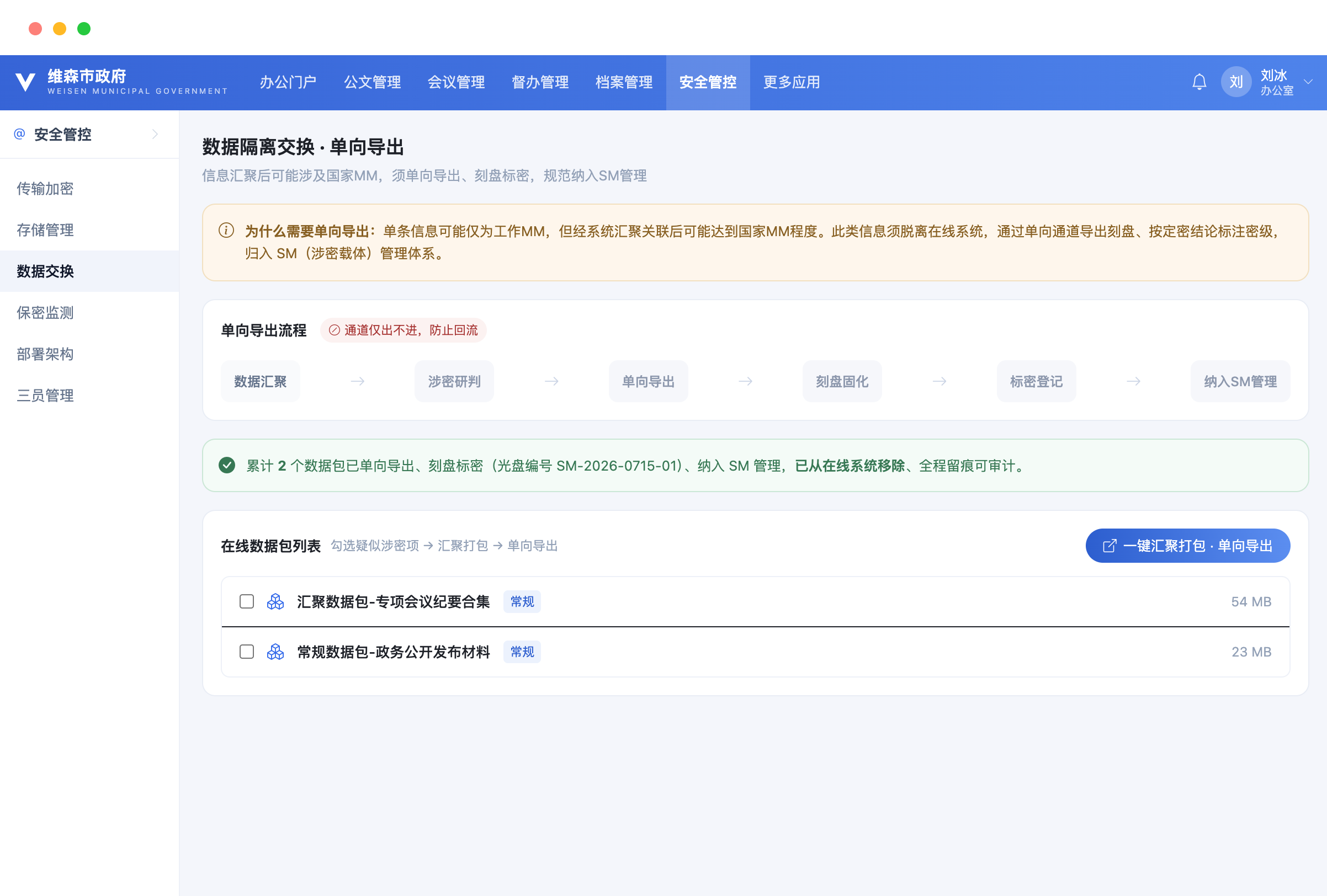Open 保密监测 in sidebar
This screenshot has width=1327, height=896.
[89, 313]
